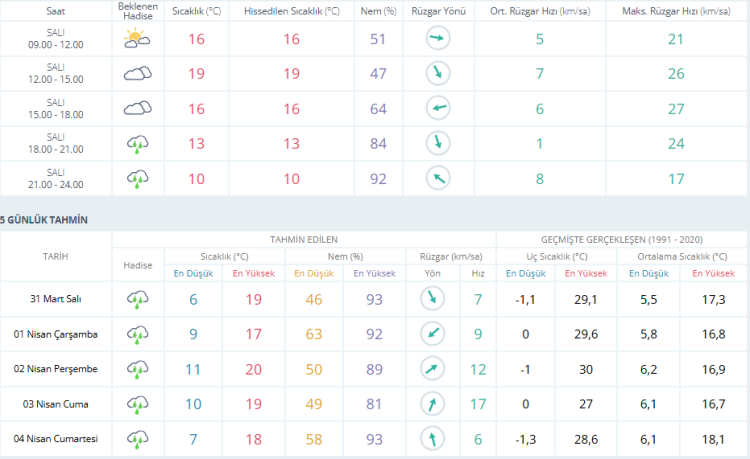This screenshot has width=750, height=459.
Task: Click the rain icon for 02 Nisan Perşembe
Action: [x=137, y=369]
